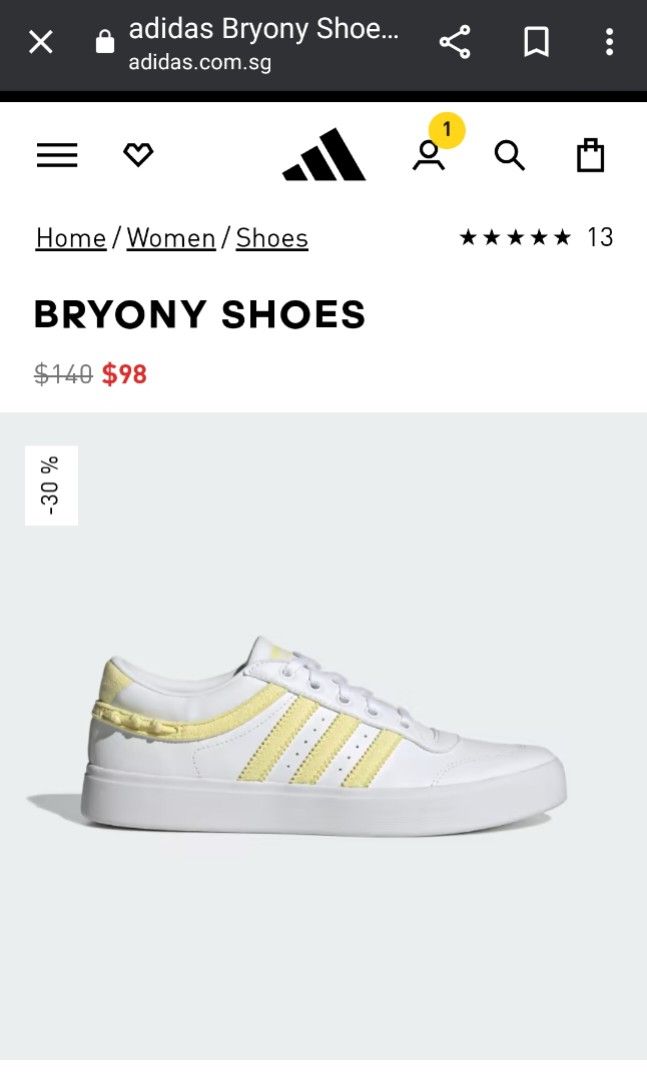The height and width of the screenshot is (1080, 647).
Task: Open the hamburger navigation menu
Action: pyautogui.click(x=57, y=155)
